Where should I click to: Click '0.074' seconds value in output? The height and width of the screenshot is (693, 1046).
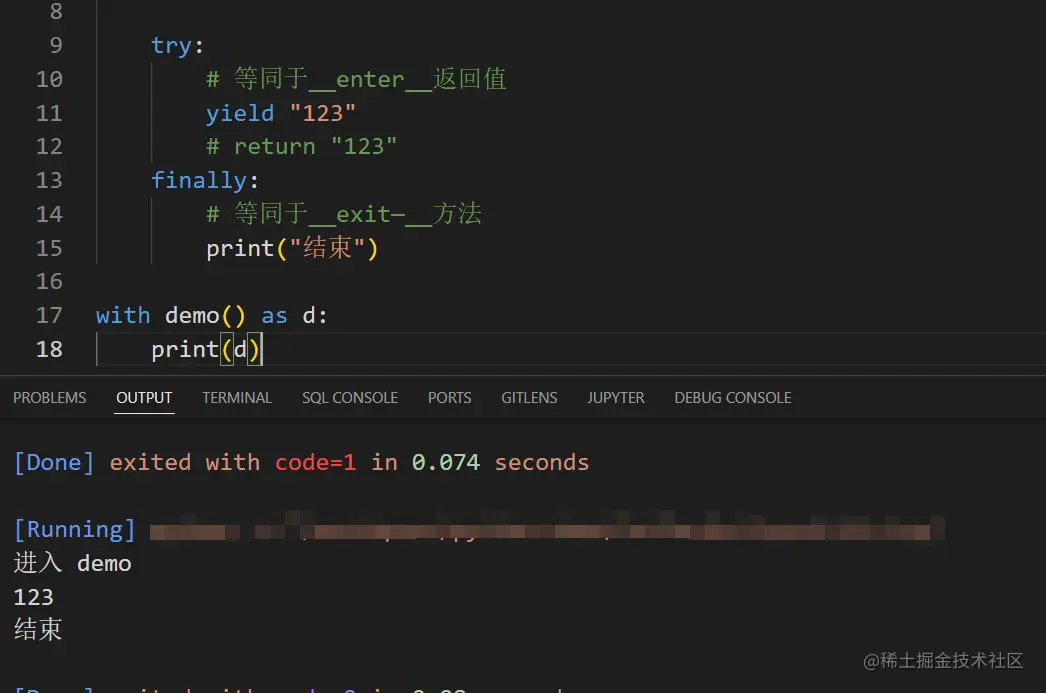click(446, 462)
